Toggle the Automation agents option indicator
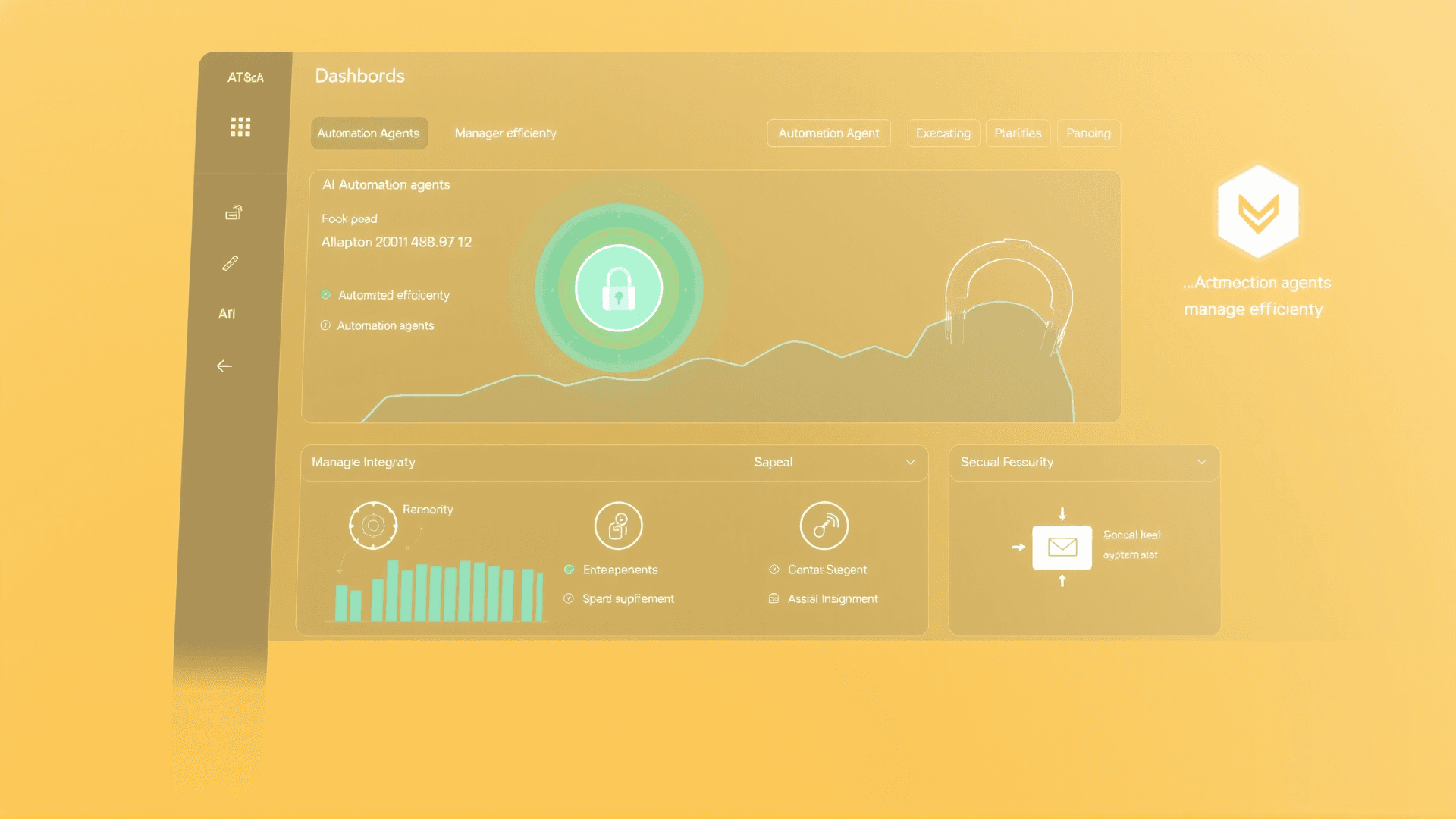The image size is (1456, 819). [325, 325]
